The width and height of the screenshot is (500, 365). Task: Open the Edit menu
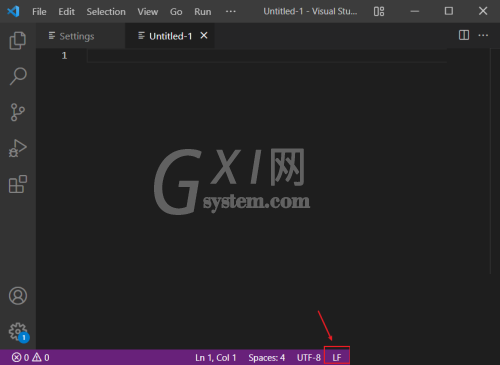click(x=66, y=12)
